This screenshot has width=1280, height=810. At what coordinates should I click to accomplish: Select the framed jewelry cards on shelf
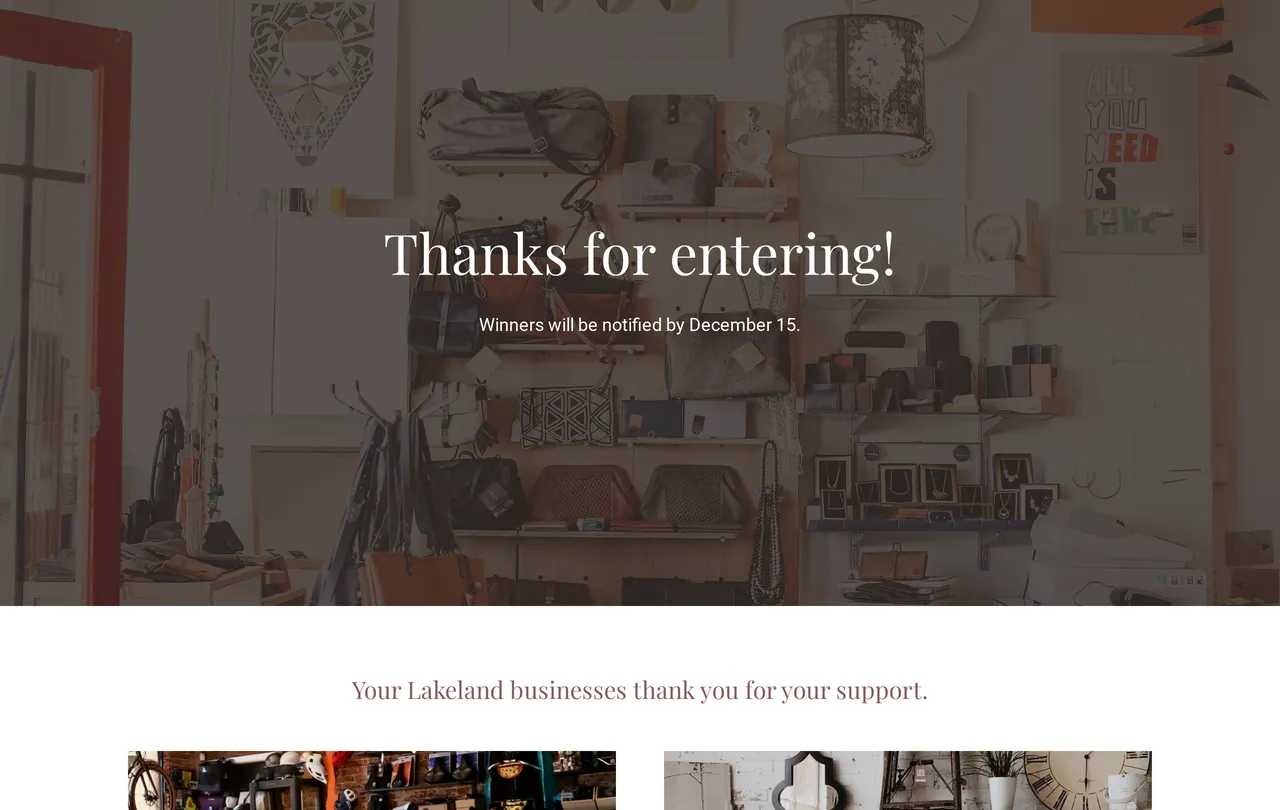click(930, 488)
